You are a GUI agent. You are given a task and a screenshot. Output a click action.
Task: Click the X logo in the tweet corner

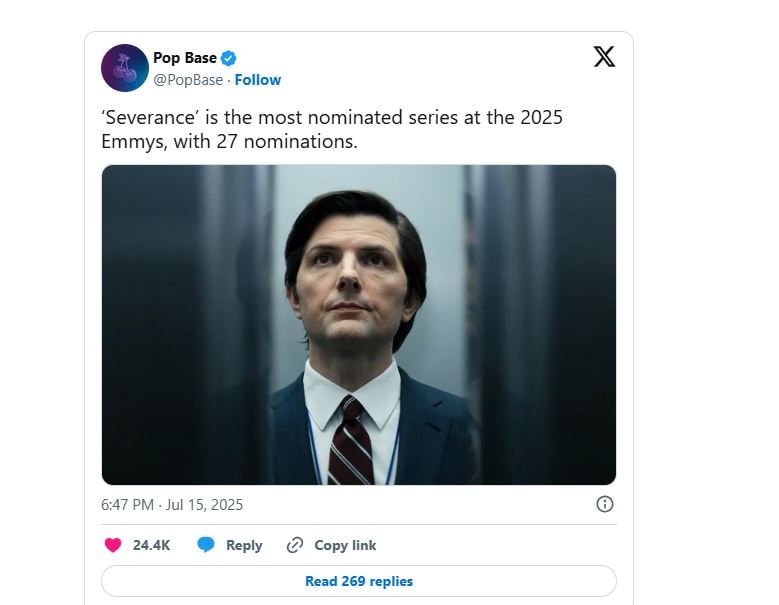coord(604,57)
